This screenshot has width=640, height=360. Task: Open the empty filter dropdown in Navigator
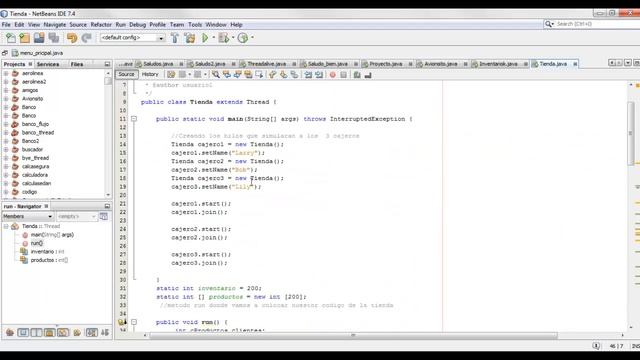click(76, 216)
